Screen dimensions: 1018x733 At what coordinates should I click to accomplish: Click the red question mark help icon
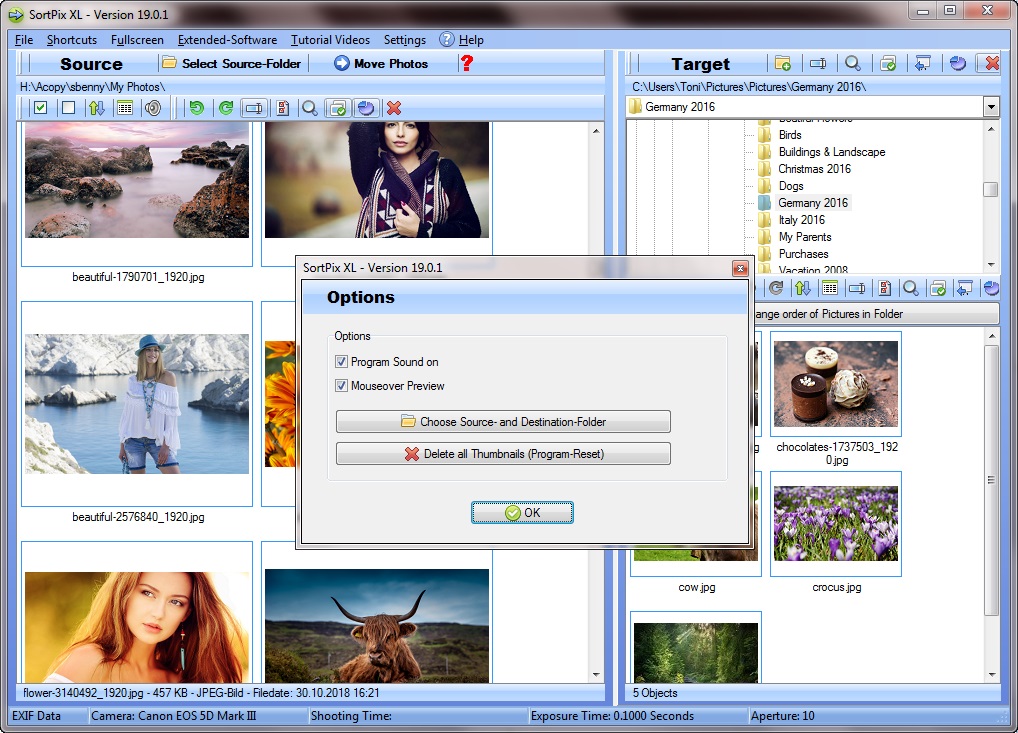[x=466, y=63]
